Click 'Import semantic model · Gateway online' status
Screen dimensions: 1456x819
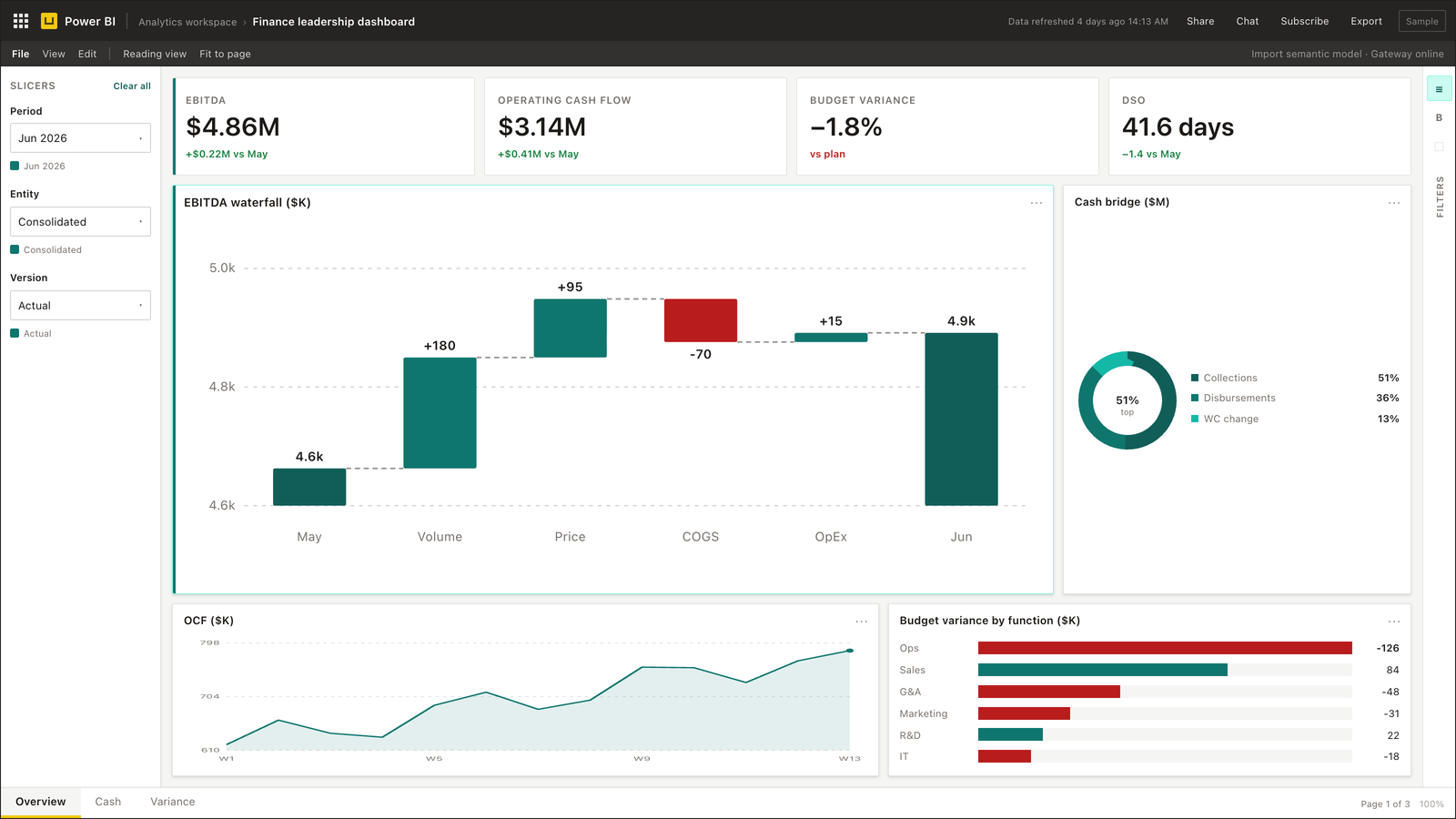coord(1347,54)
